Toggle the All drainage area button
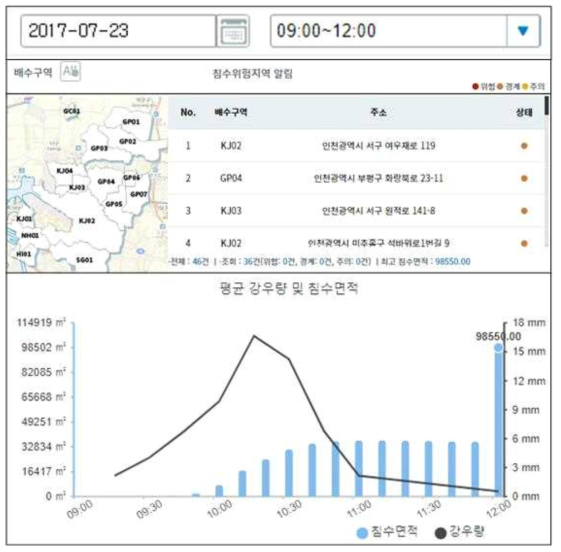Screen dimensions: 561x552 point(70,72)
